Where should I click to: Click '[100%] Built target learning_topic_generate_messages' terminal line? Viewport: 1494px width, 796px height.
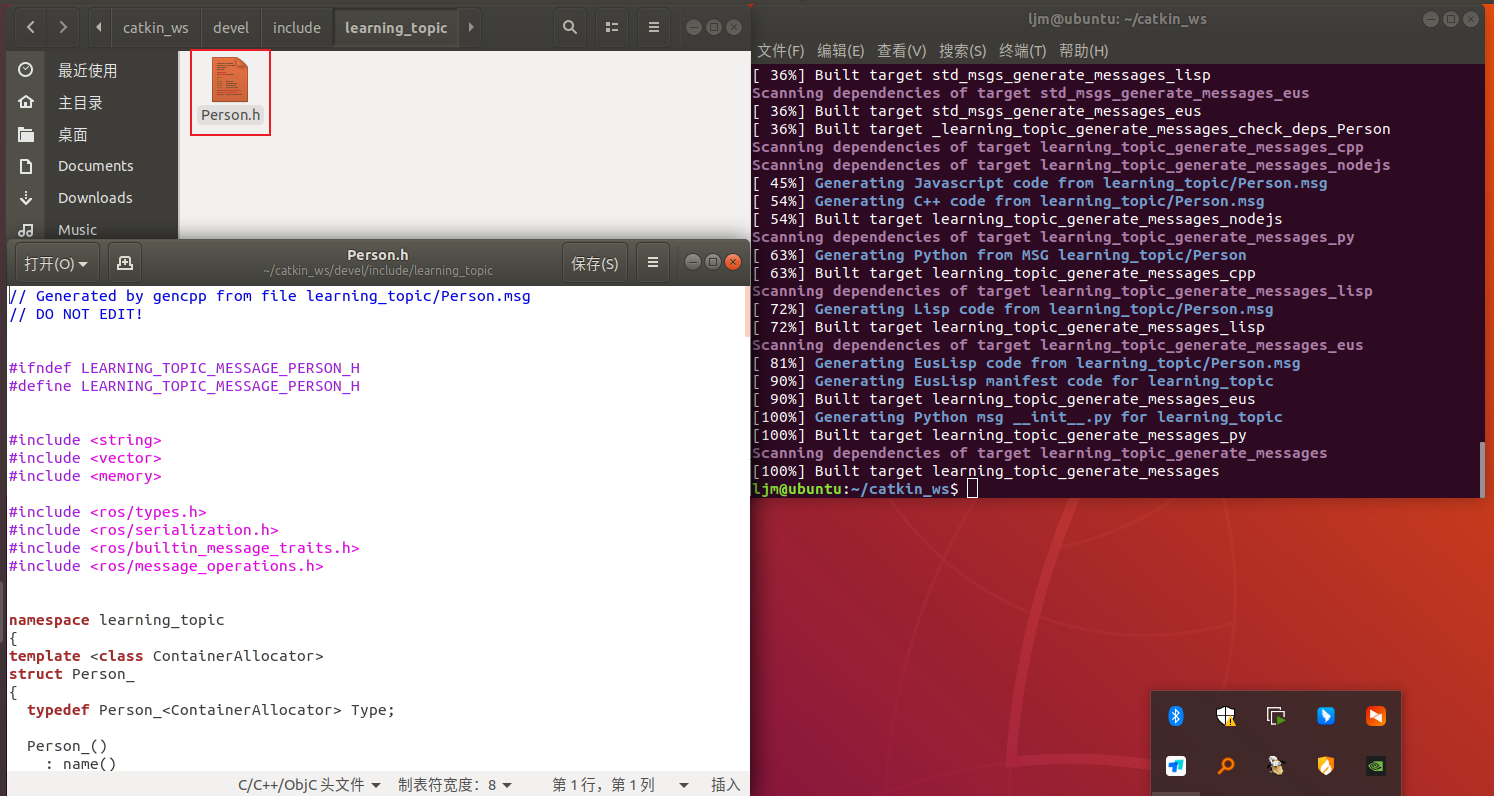pos(986,471)
